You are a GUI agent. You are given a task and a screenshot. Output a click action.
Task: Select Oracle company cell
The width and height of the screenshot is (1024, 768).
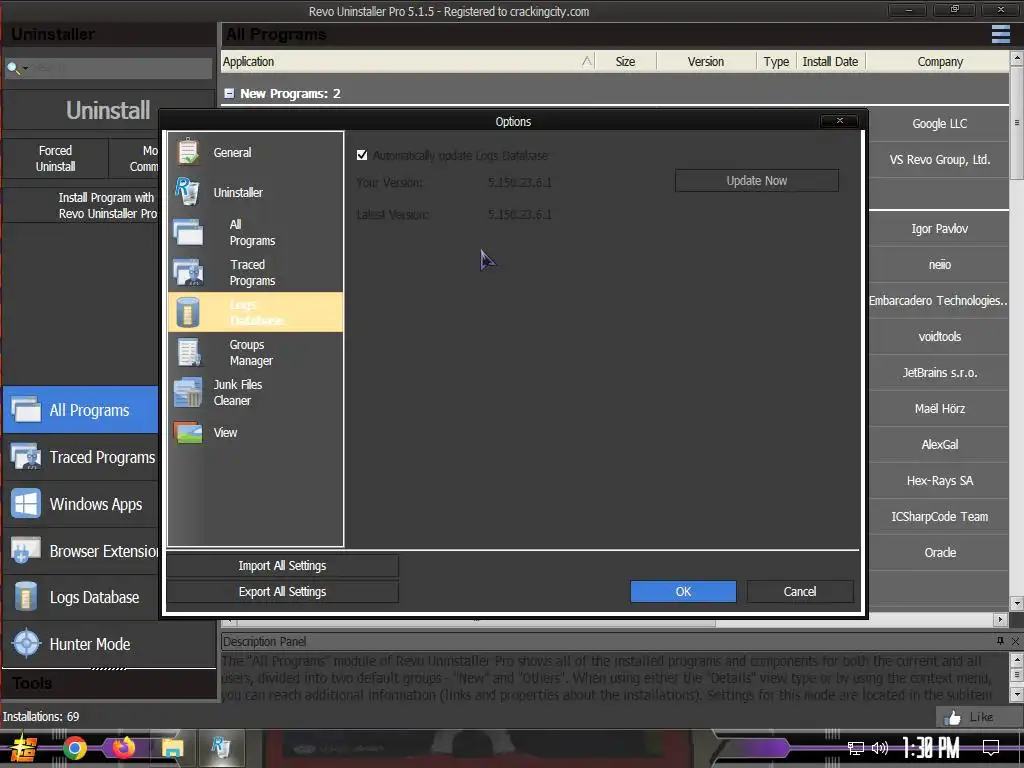[x=939, y=552]
